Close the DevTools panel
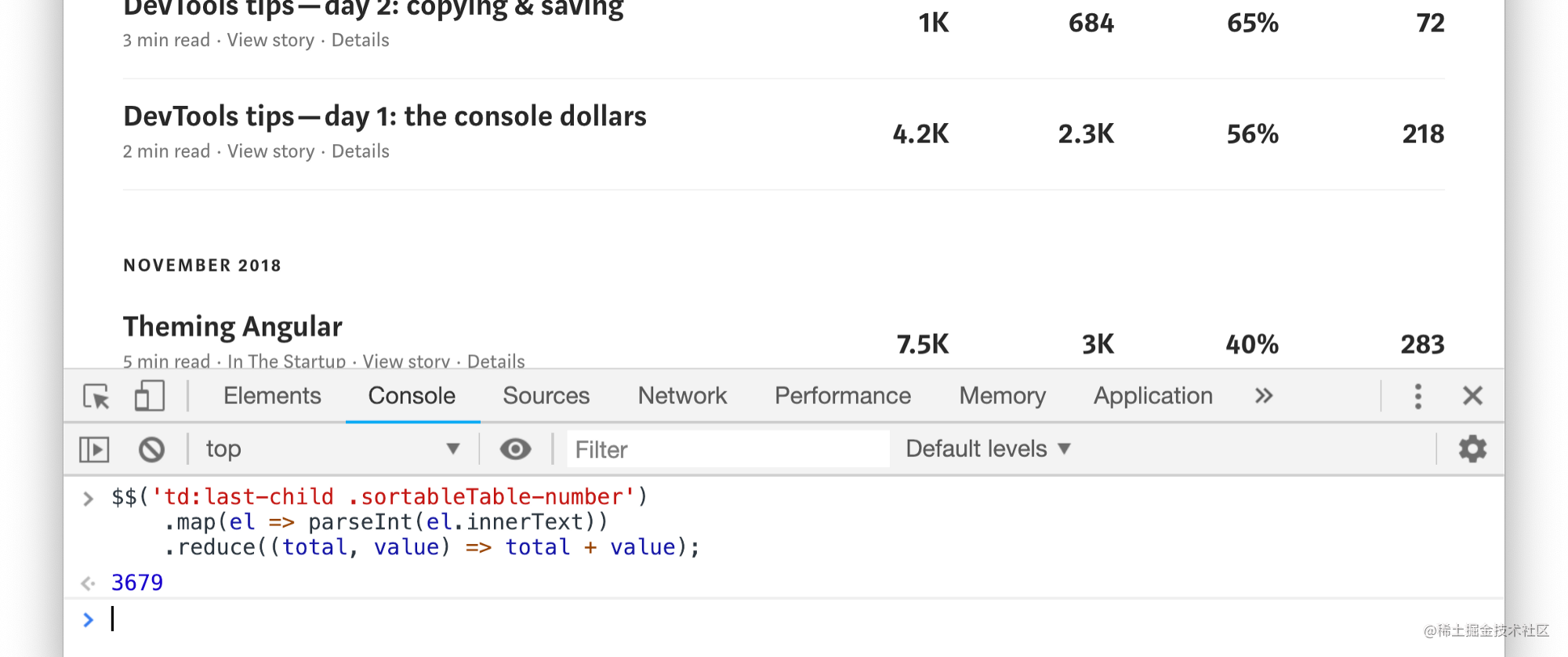The image size is (1568, 657). click(x=1472, y=396)
